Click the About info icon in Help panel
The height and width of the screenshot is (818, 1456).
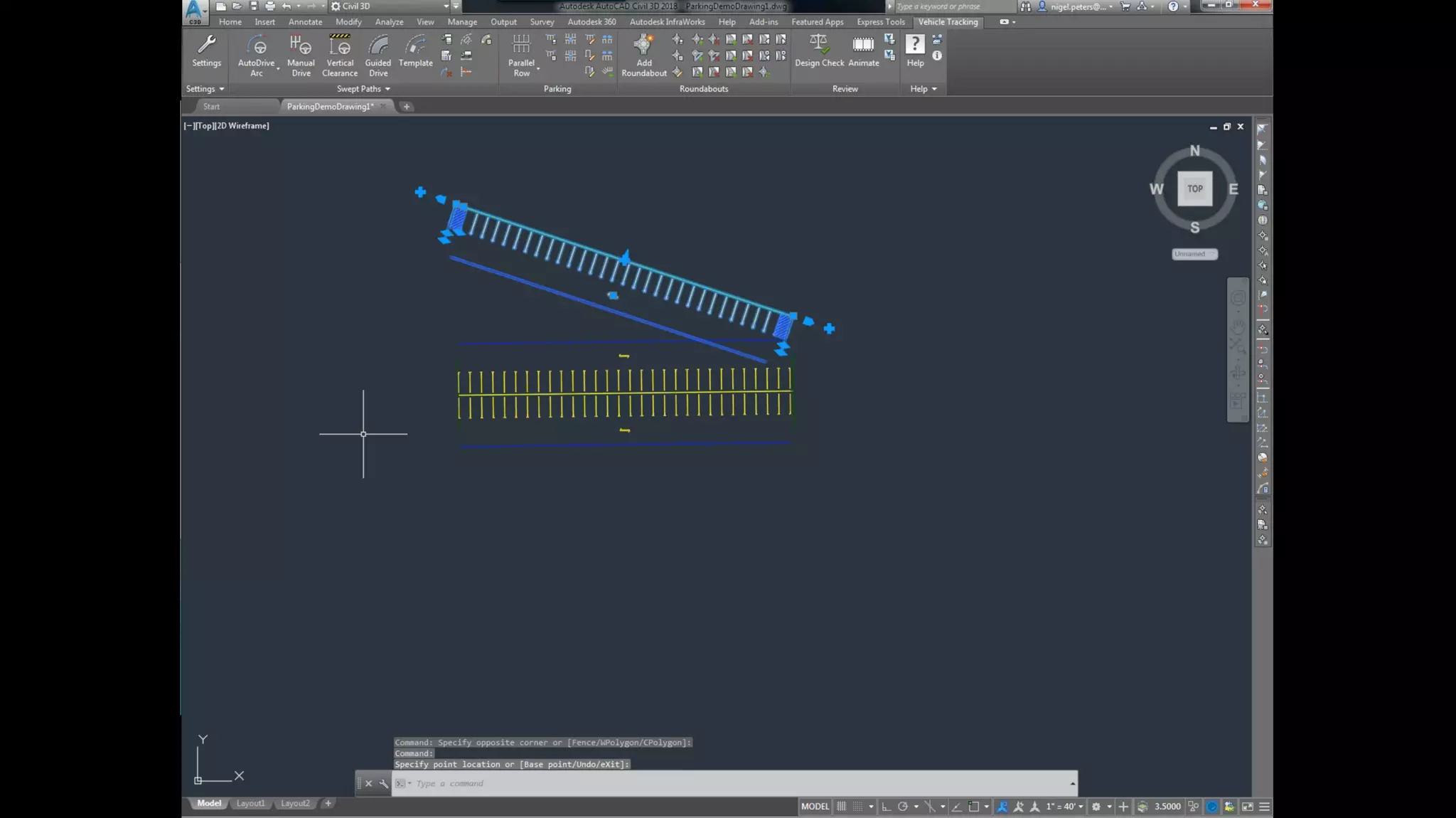click(937, 55)
